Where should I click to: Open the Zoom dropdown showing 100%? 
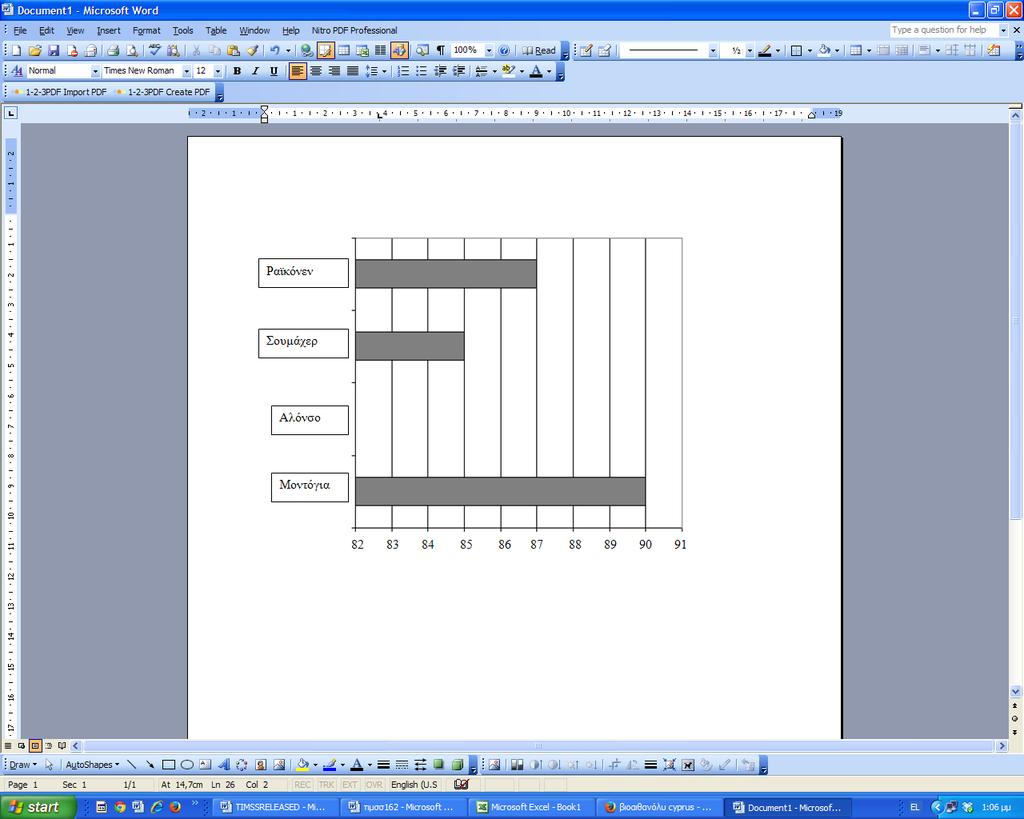(x=488, y=50)
